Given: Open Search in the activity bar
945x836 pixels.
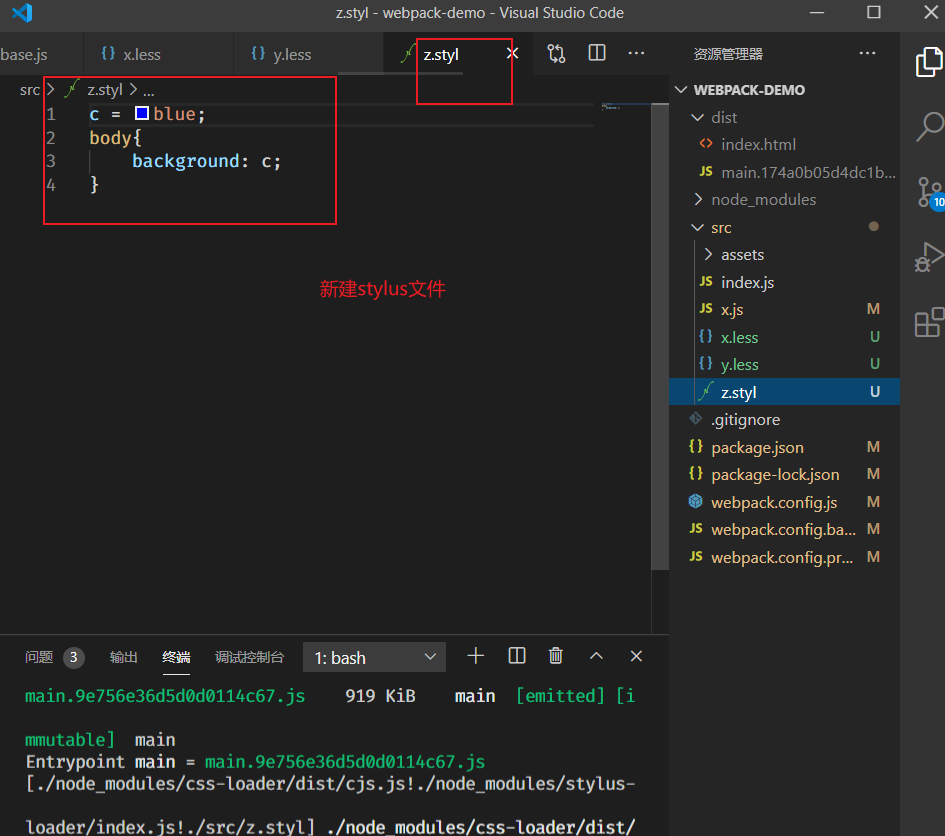Looking at the screenshot, I should coord(929,126).
